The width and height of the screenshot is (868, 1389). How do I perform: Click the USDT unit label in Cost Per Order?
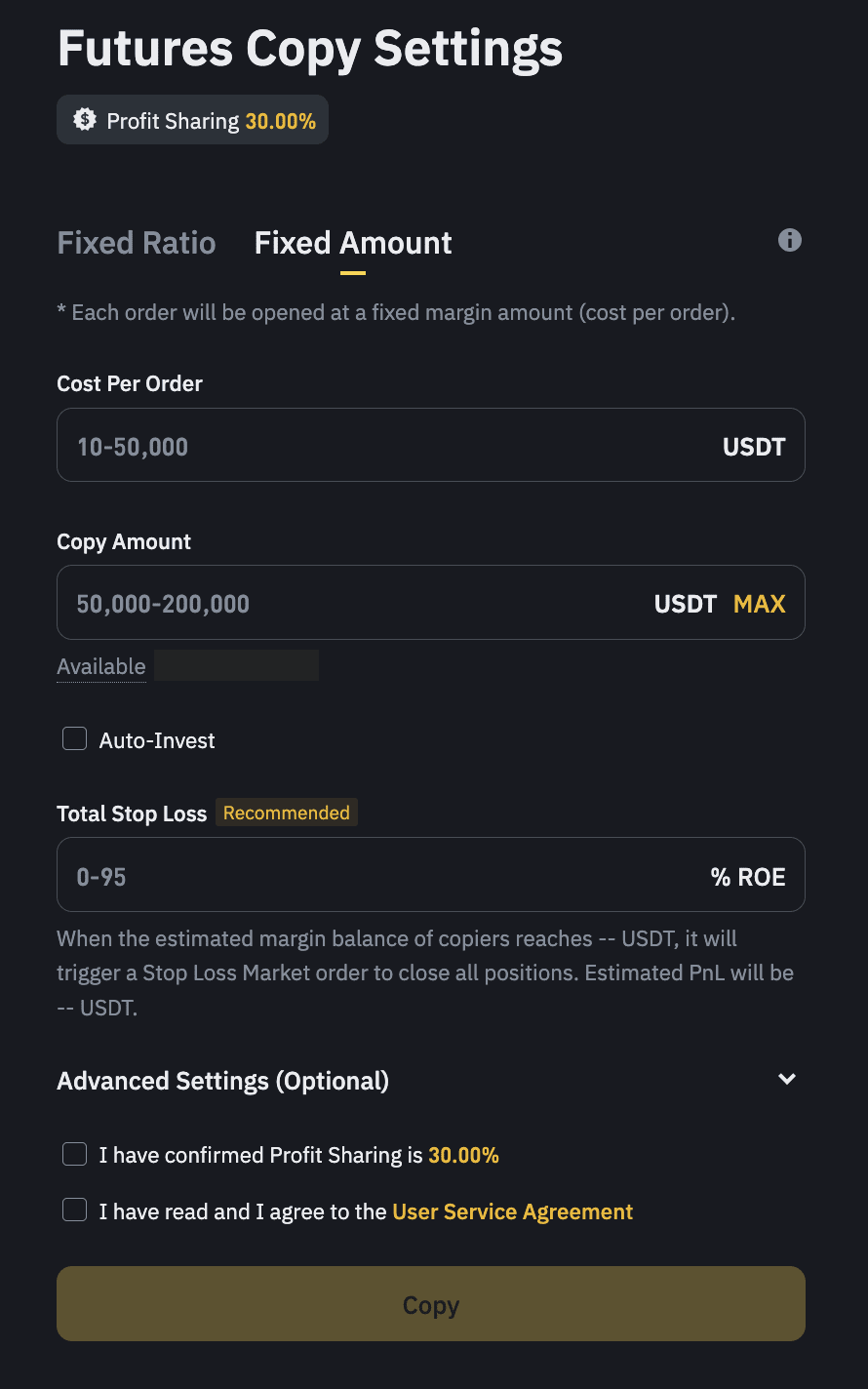[x=753, y=447]
